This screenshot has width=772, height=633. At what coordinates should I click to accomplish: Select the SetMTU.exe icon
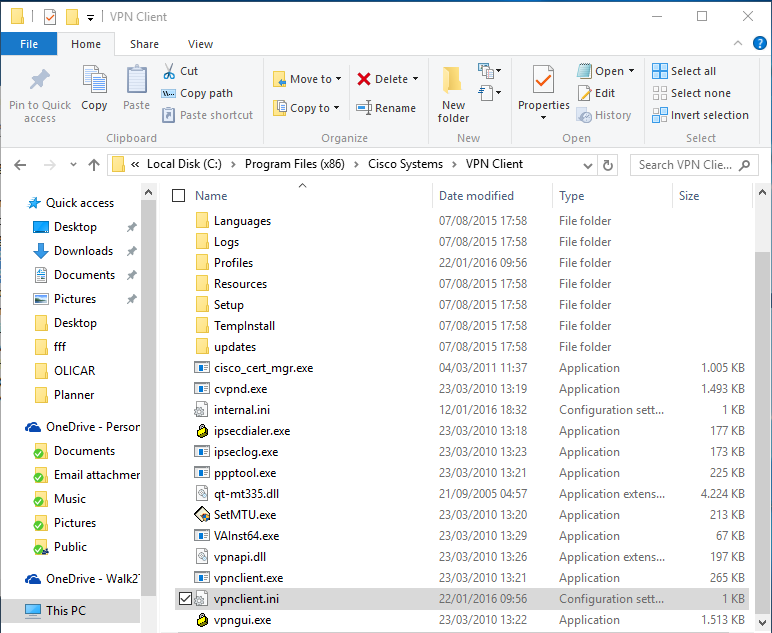pos(202,515)
